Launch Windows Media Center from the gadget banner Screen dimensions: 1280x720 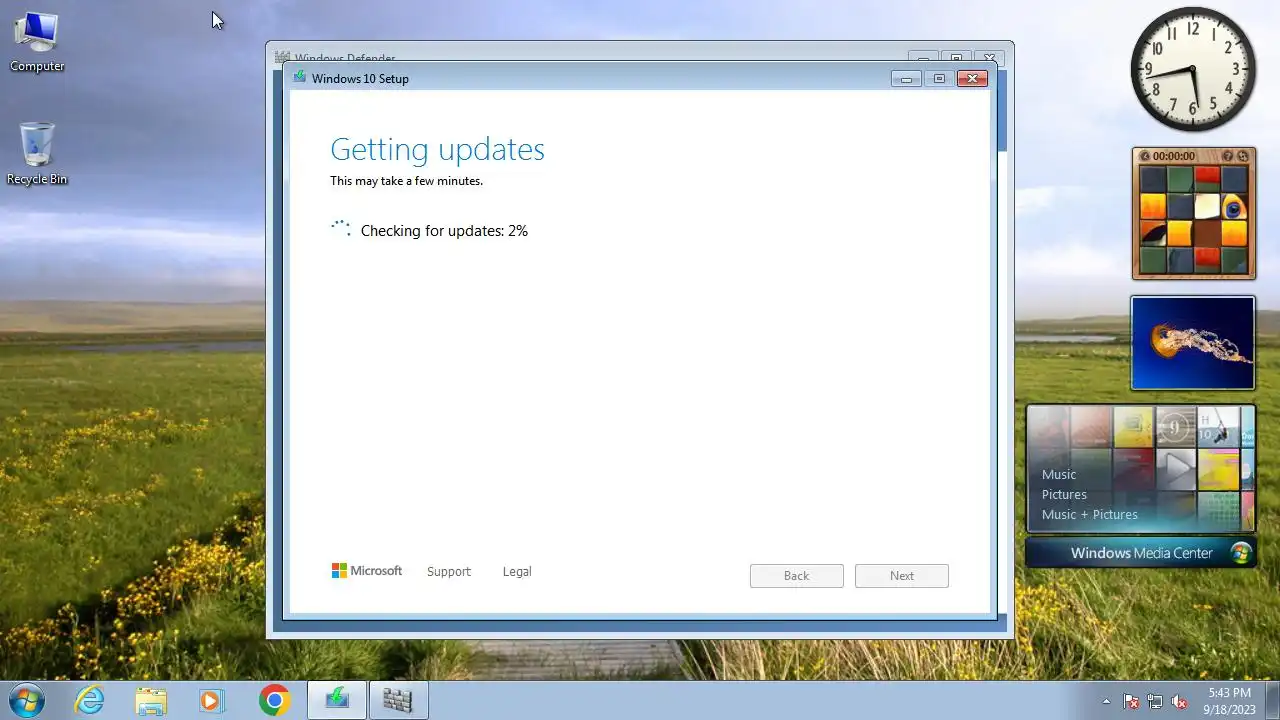tap(1141, 553)
